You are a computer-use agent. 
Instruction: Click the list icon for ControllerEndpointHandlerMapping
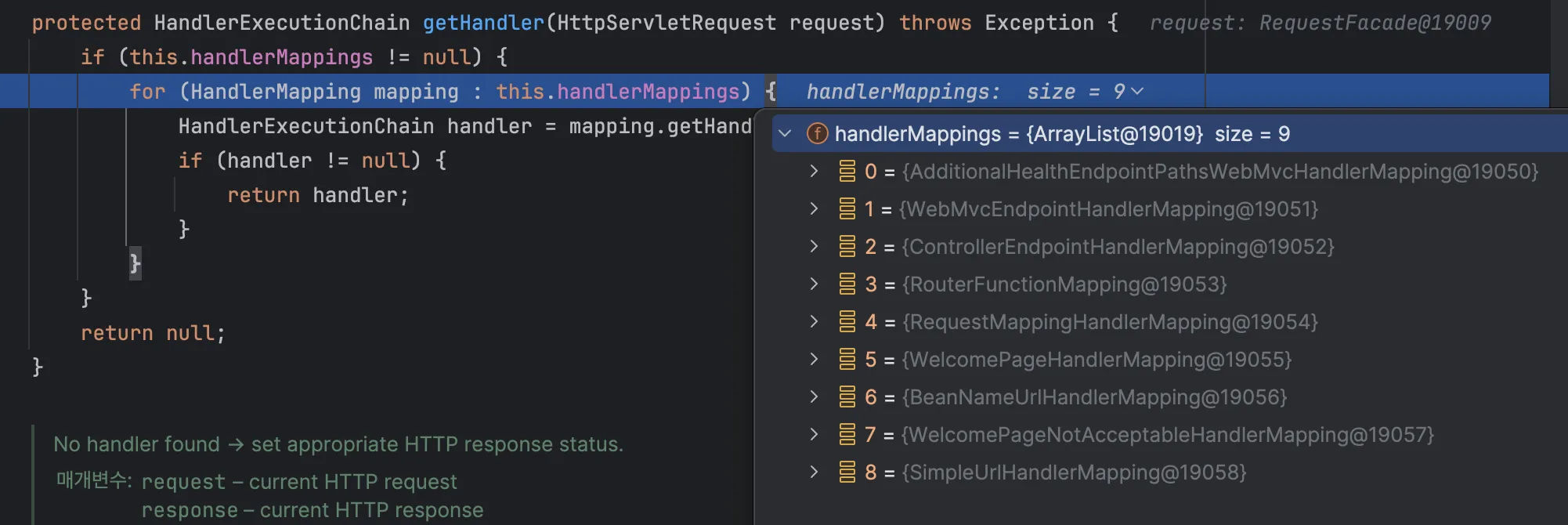(847, 247)
